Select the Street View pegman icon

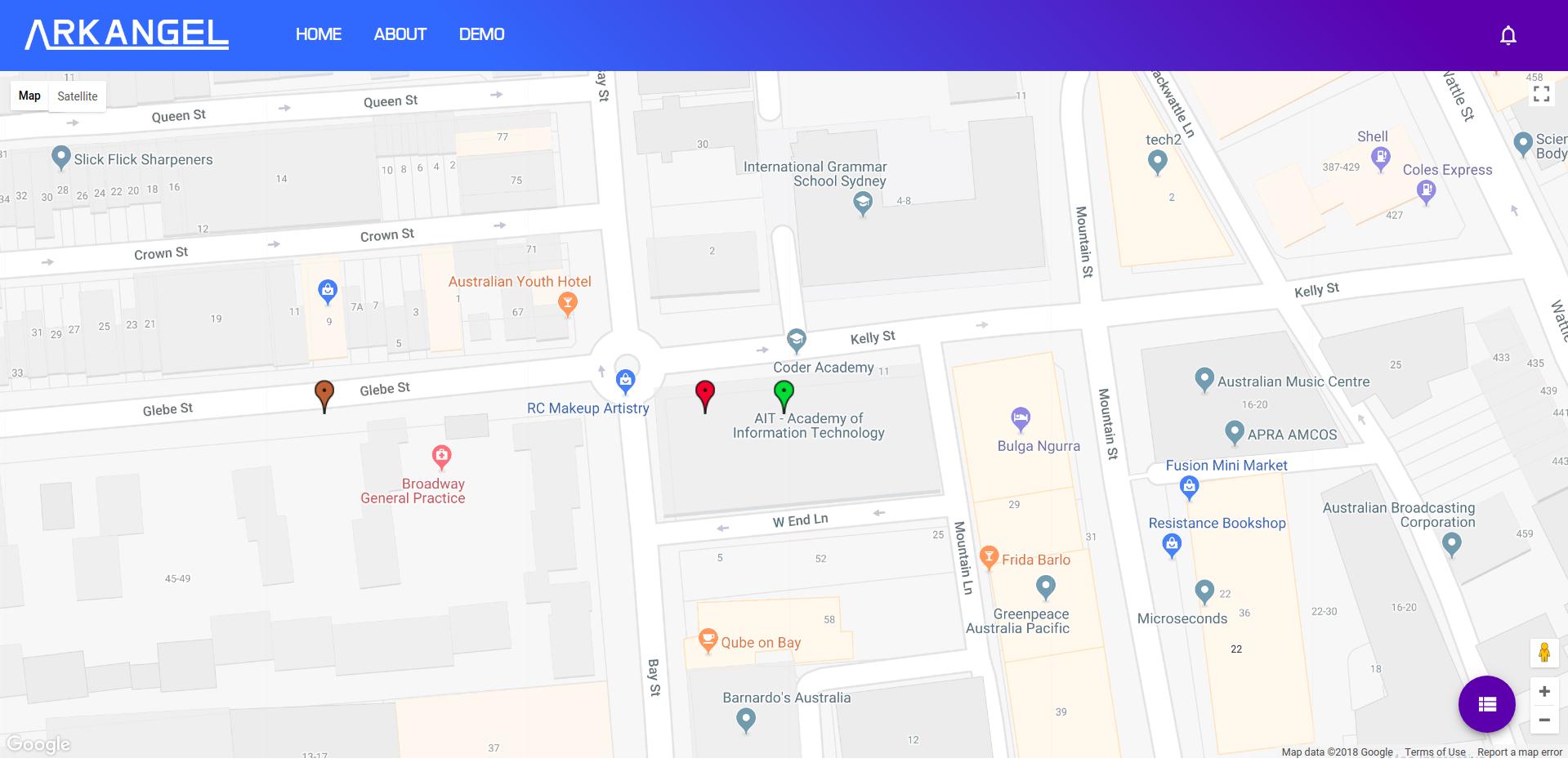[1543, 653]
